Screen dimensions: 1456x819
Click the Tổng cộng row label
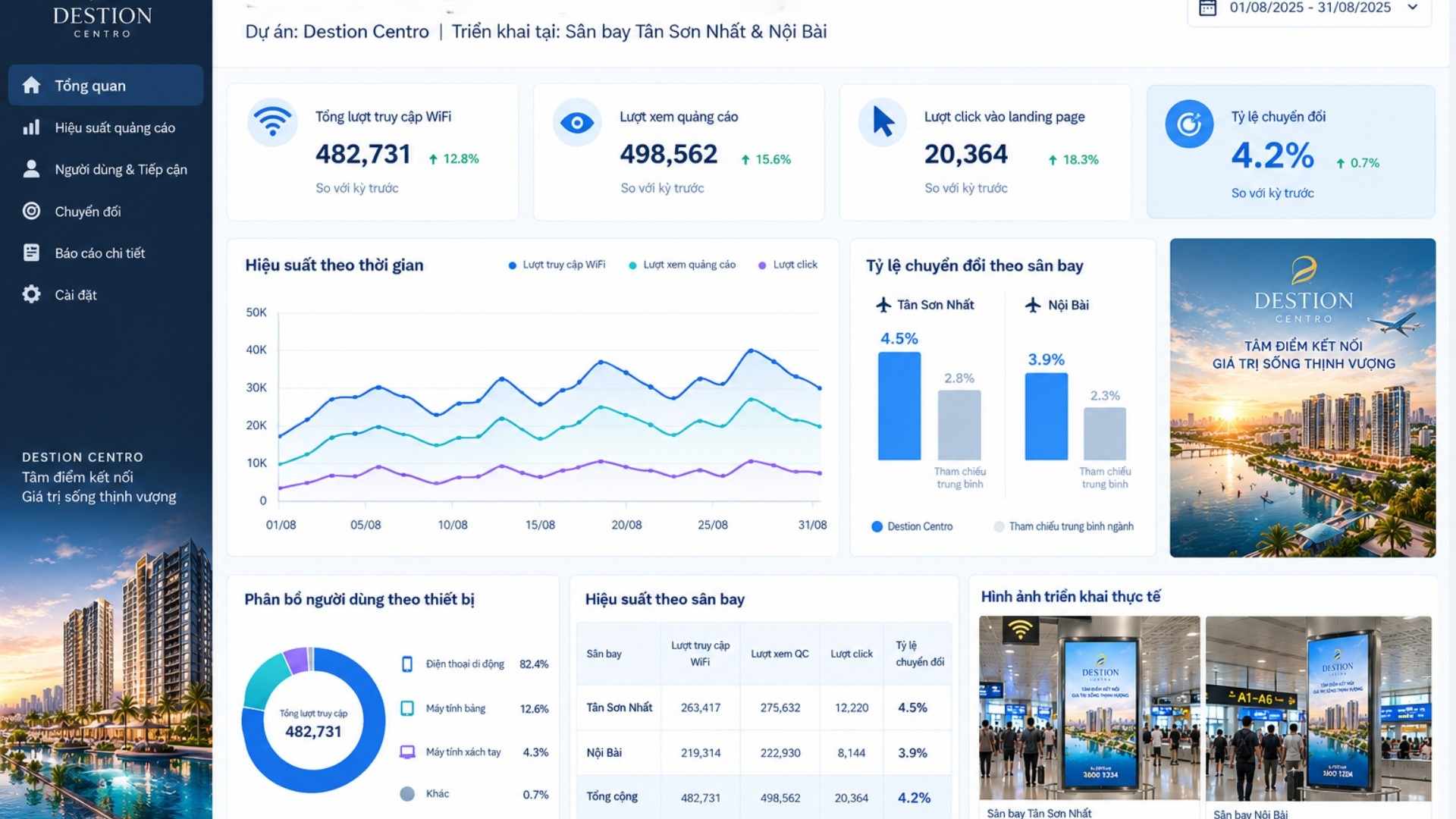(x=612, y=797)
